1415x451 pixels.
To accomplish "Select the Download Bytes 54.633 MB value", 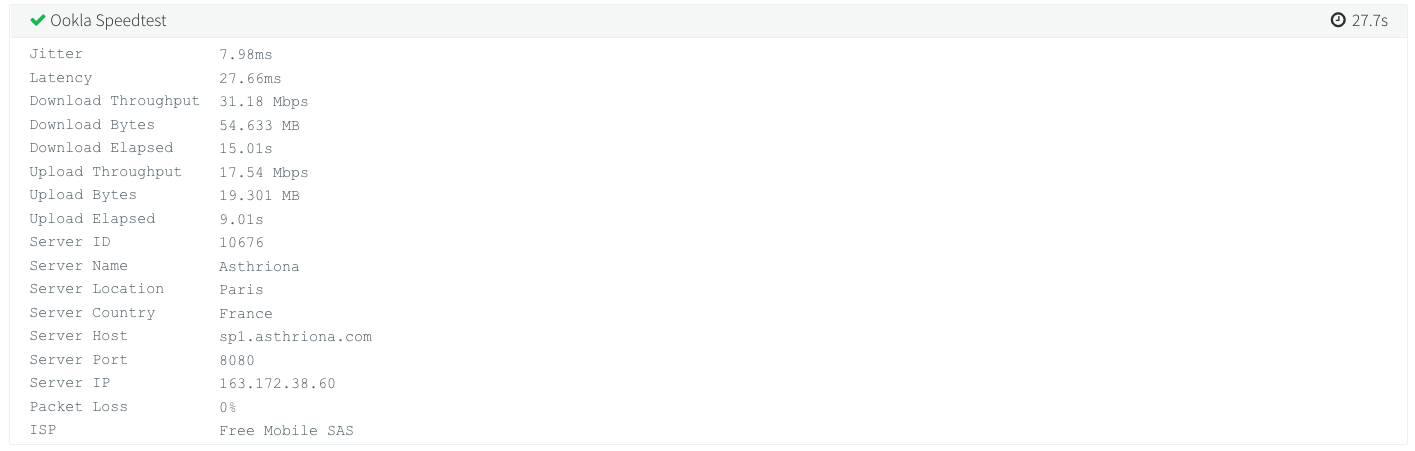I will [259, 125].
